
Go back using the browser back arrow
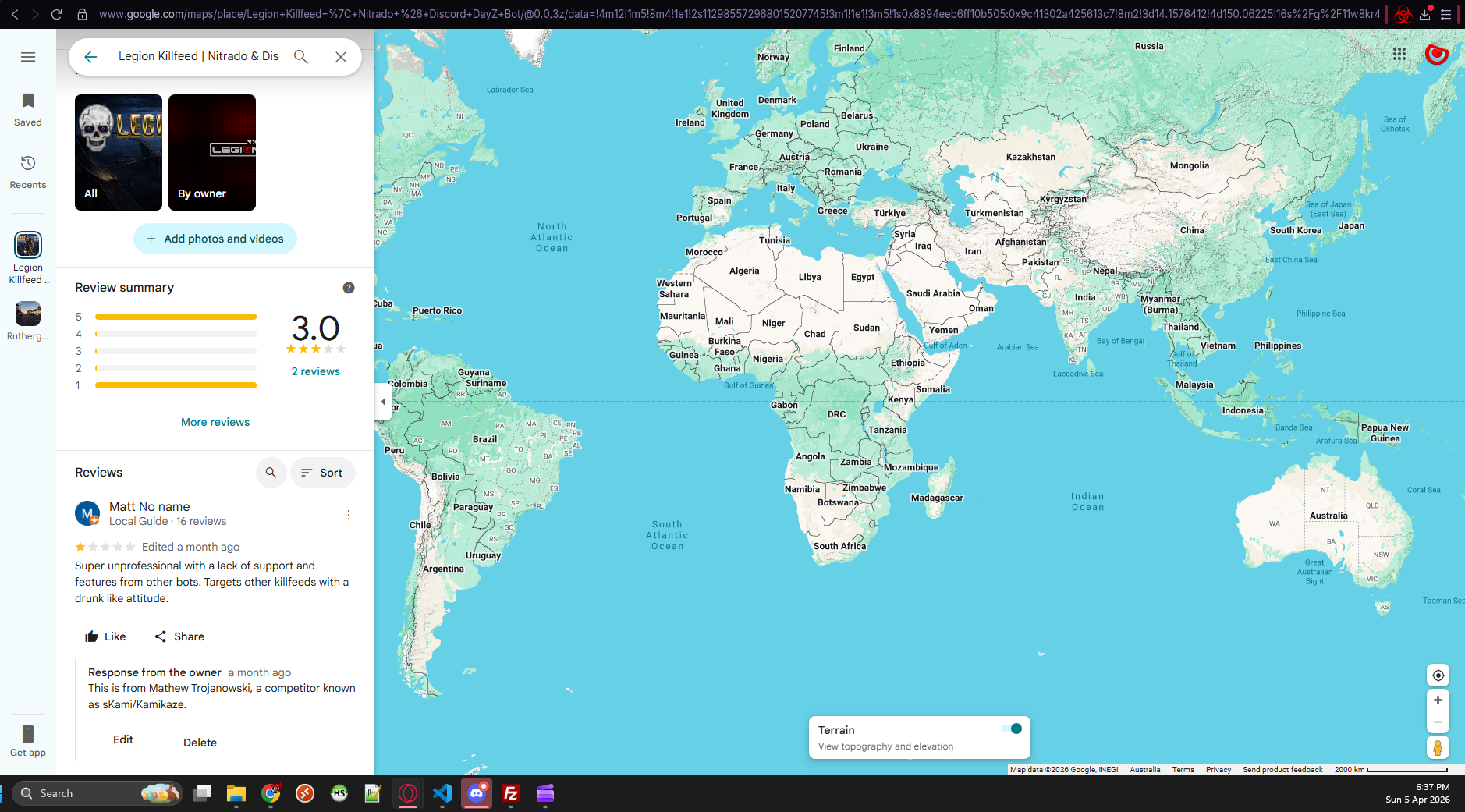tap(15, 14)
